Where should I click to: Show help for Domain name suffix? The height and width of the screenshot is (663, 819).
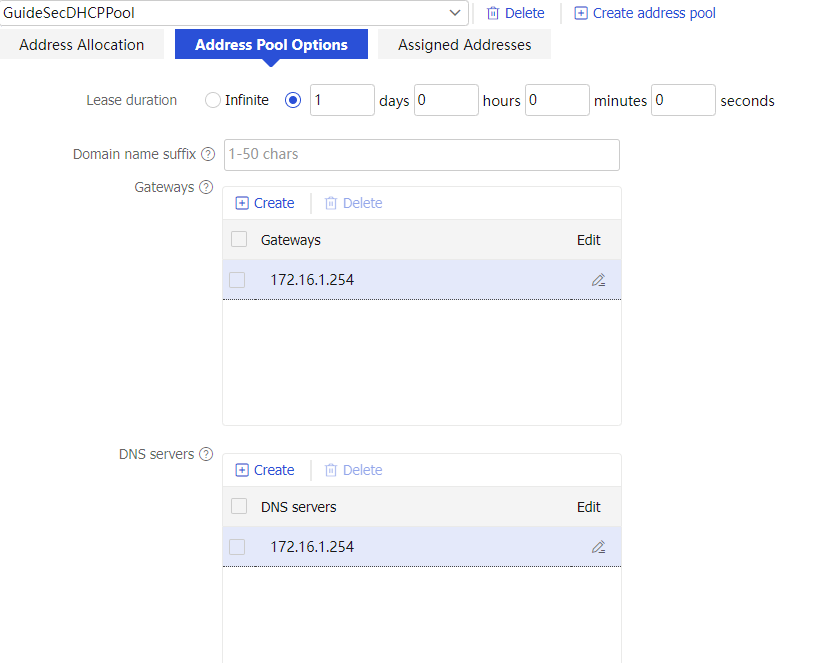click(x=208, y=154)
